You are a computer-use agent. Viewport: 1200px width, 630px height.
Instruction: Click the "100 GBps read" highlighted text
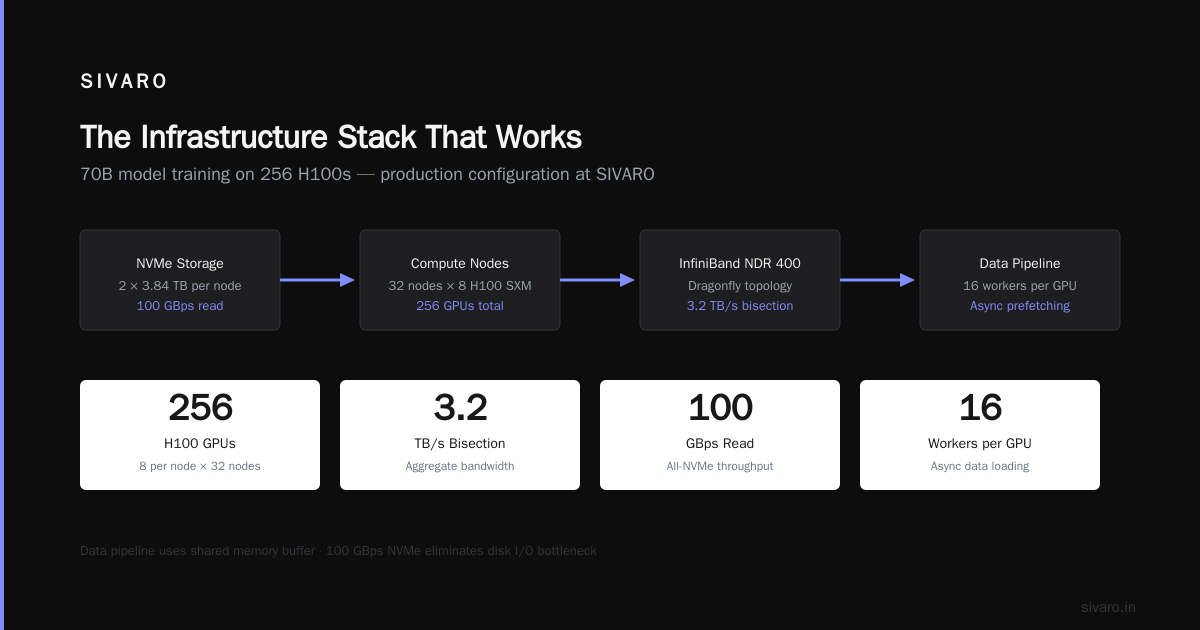pos(180,306)
